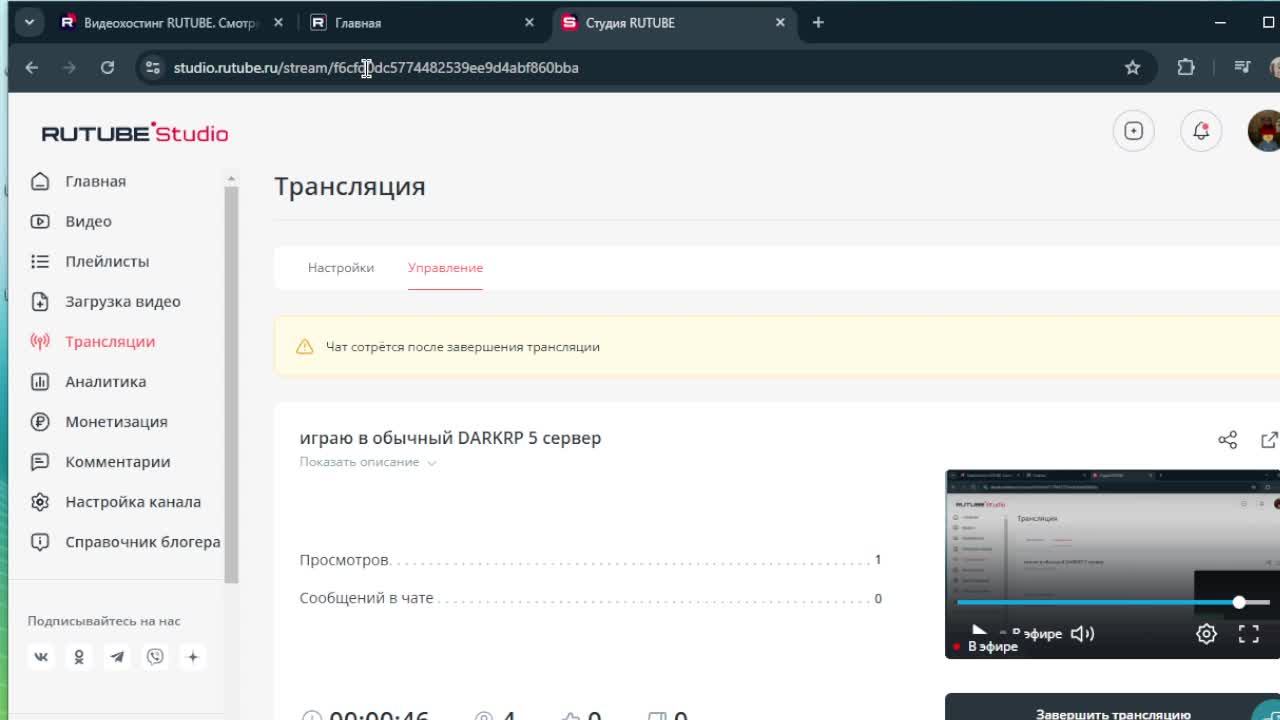Open the media control icon in browser toolbar

click(1242, 67)
